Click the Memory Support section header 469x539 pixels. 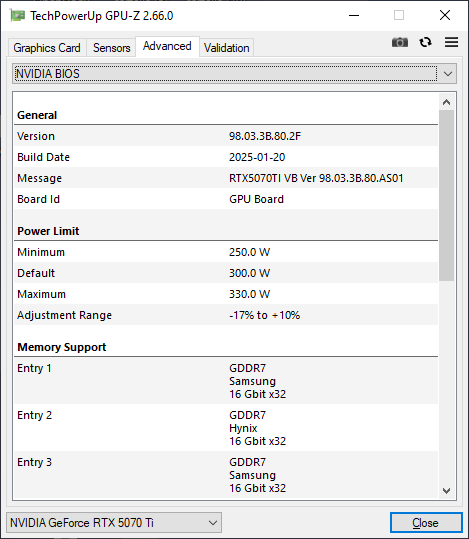(x=62, y=347)
